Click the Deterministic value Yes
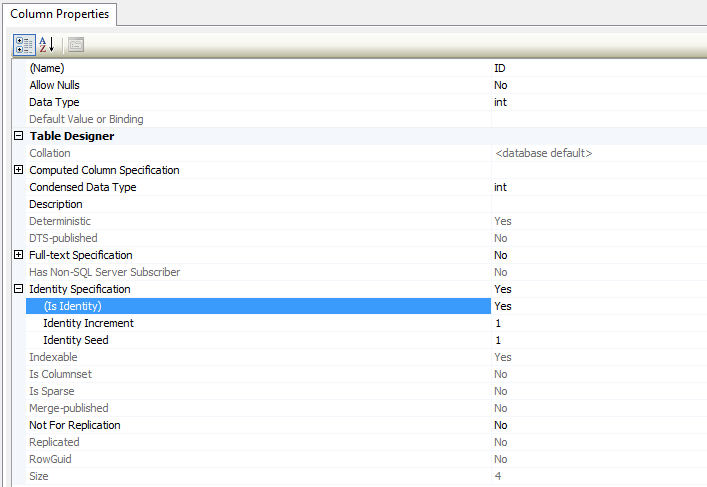 [x=503, y=221]
